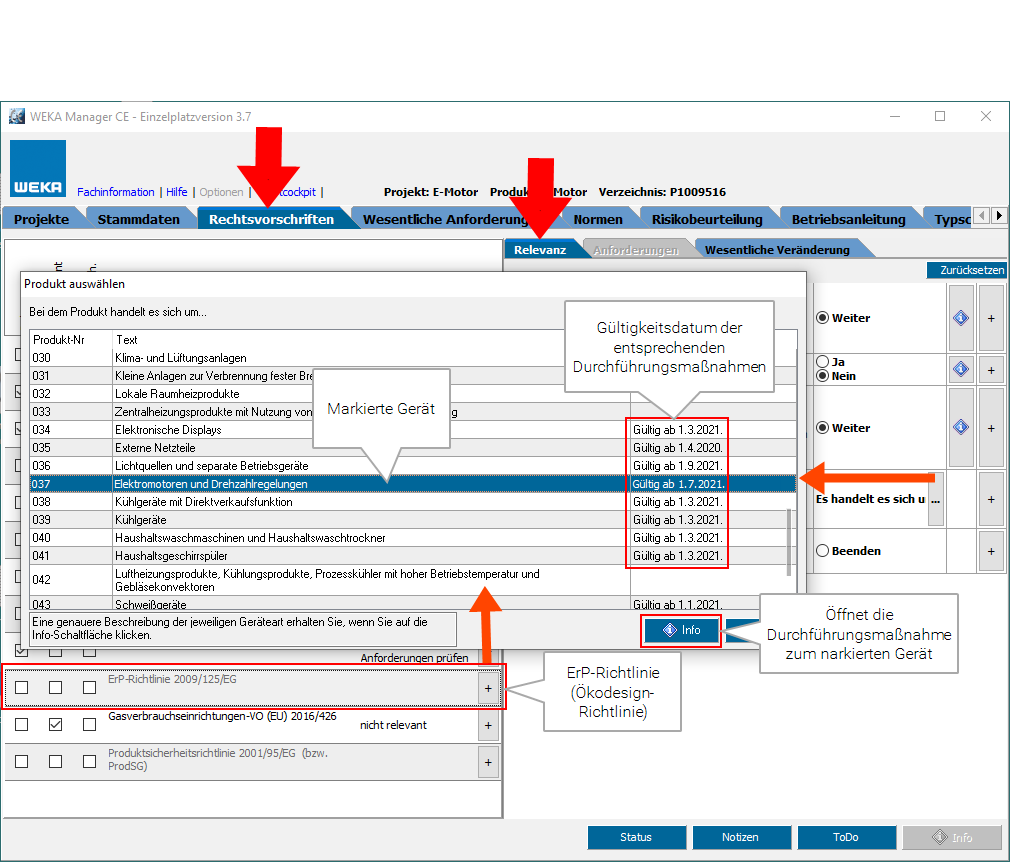The width and height of the screenshot is (1010, 862).
Task: Select the 'Beenden' radio option
Action: click(823, 551)
